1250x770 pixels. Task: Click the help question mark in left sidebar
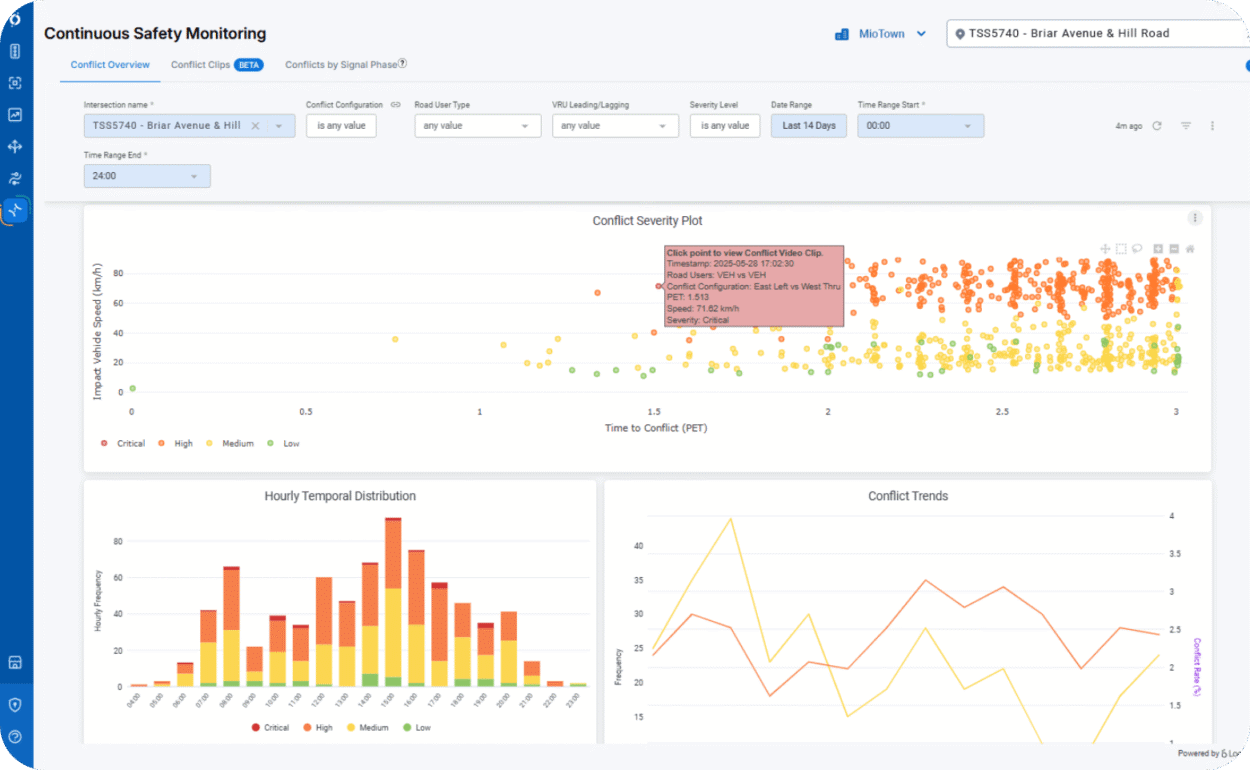pos(15,737)
